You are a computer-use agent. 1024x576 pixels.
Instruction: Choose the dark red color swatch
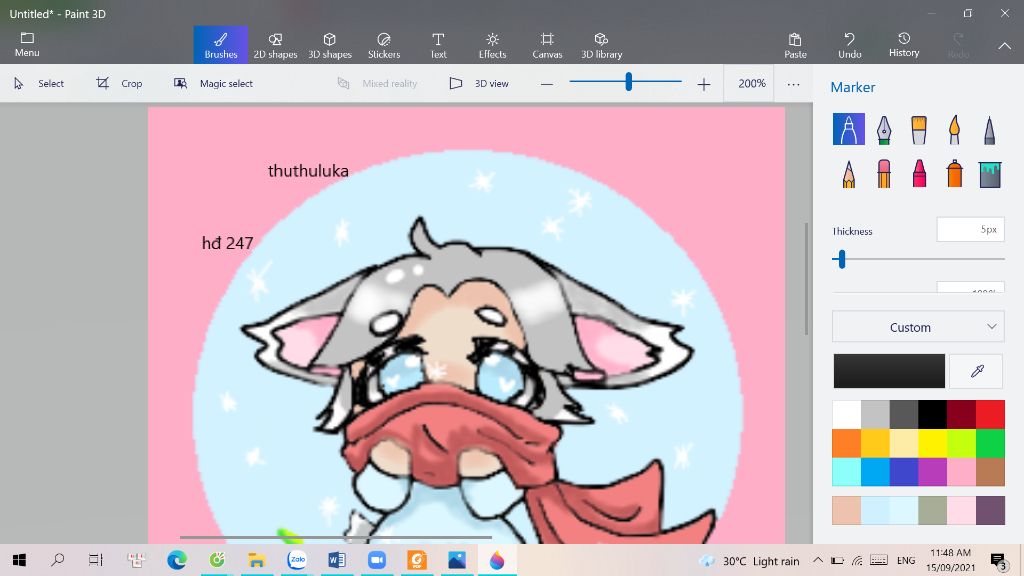coord(961,414)
